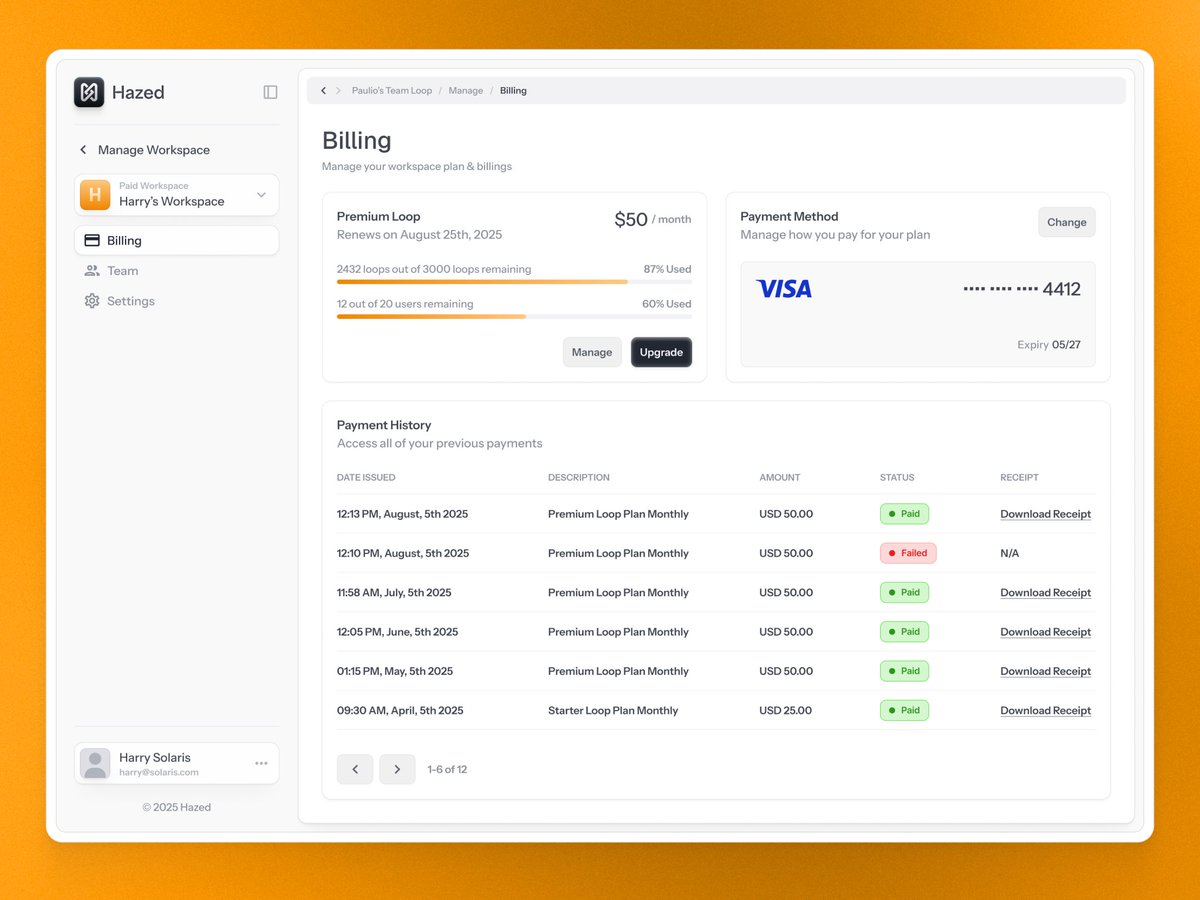This screenshot has width=1200, height=900.
Task: Click Amount column header
Action: pyautogui.click(x=780, y=478)
